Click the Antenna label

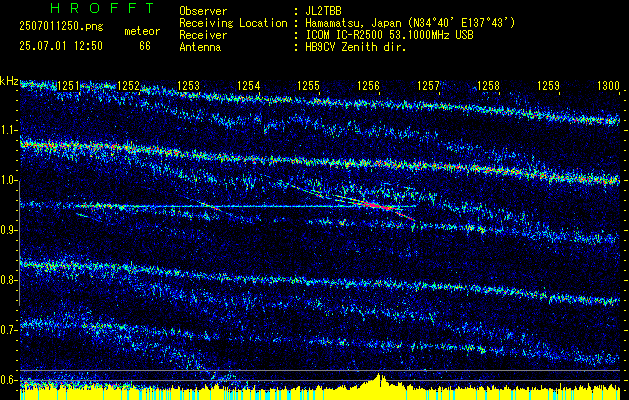coord(200,47)
